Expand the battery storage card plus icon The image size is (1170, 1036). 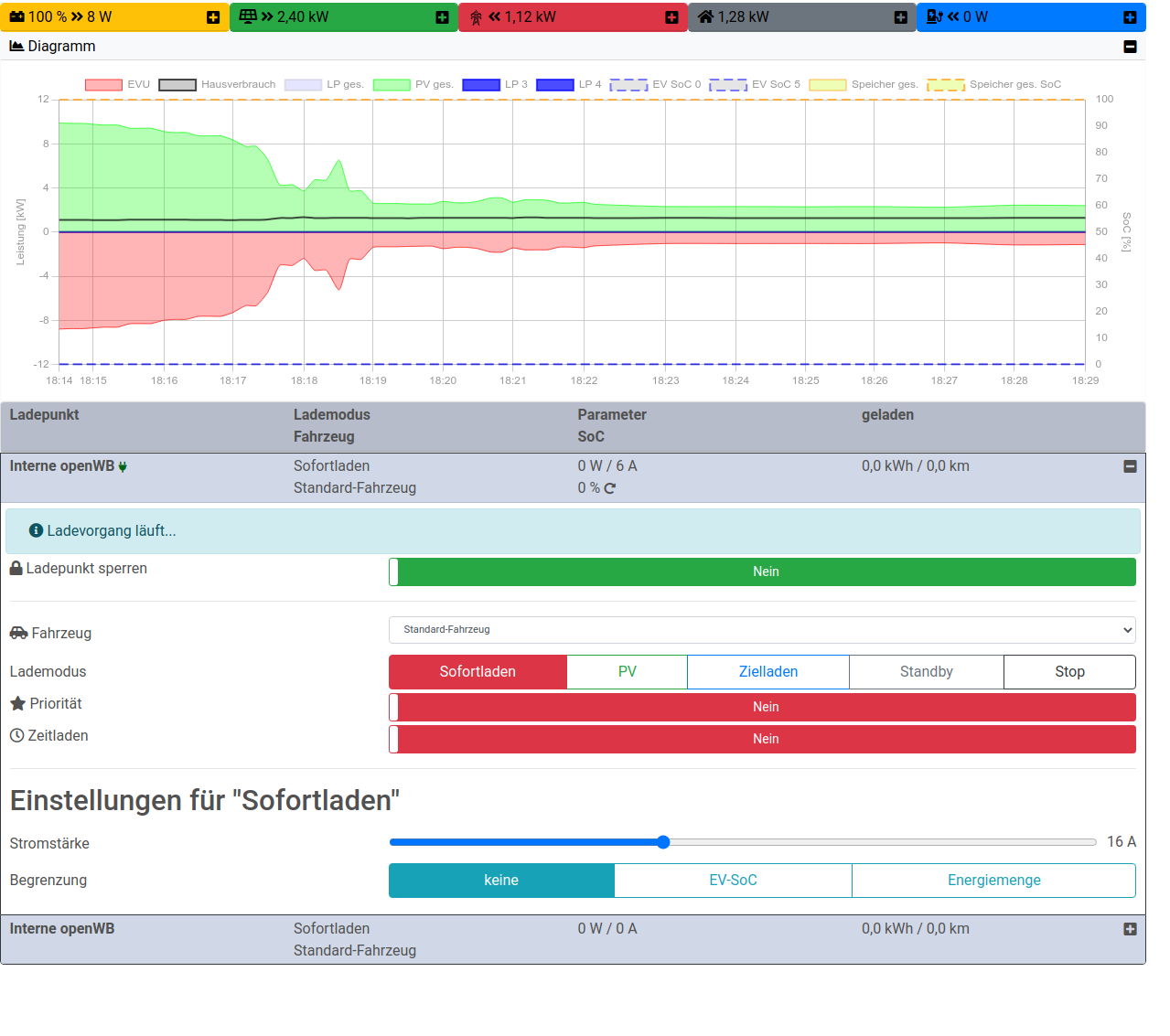(x=213, y=17)
